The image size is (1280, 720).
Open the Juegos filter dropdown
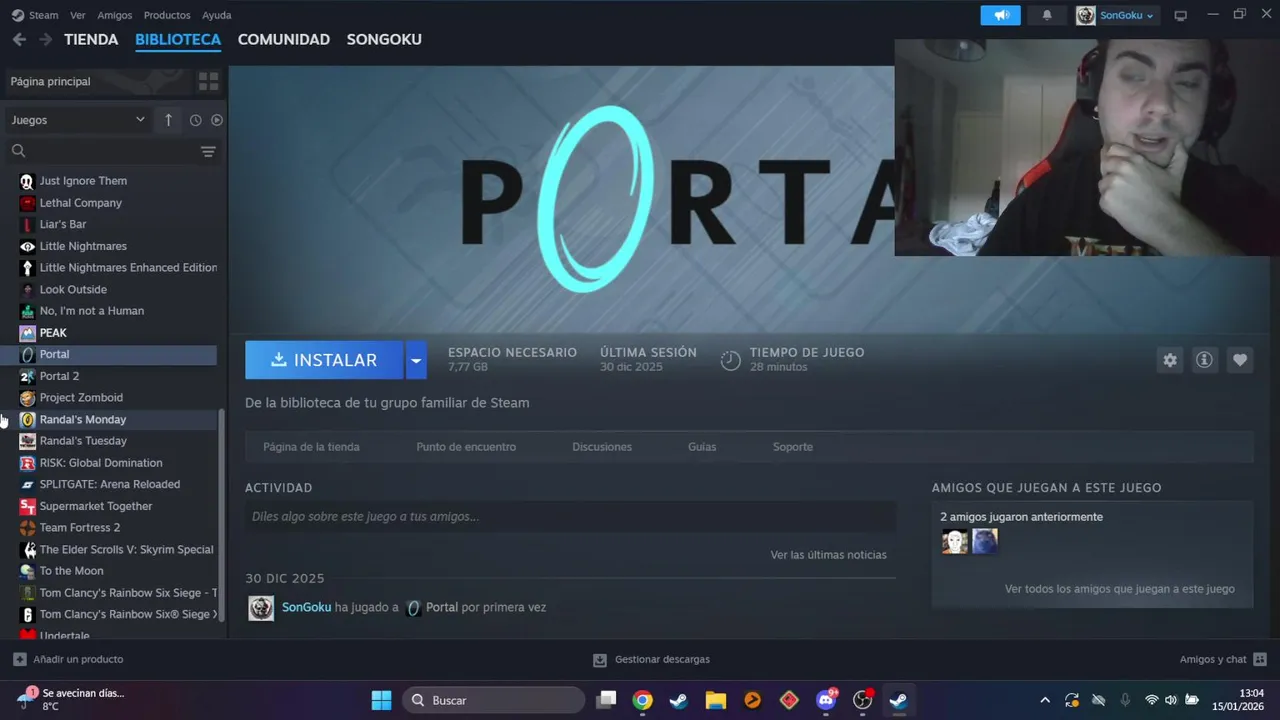point(78,120)
